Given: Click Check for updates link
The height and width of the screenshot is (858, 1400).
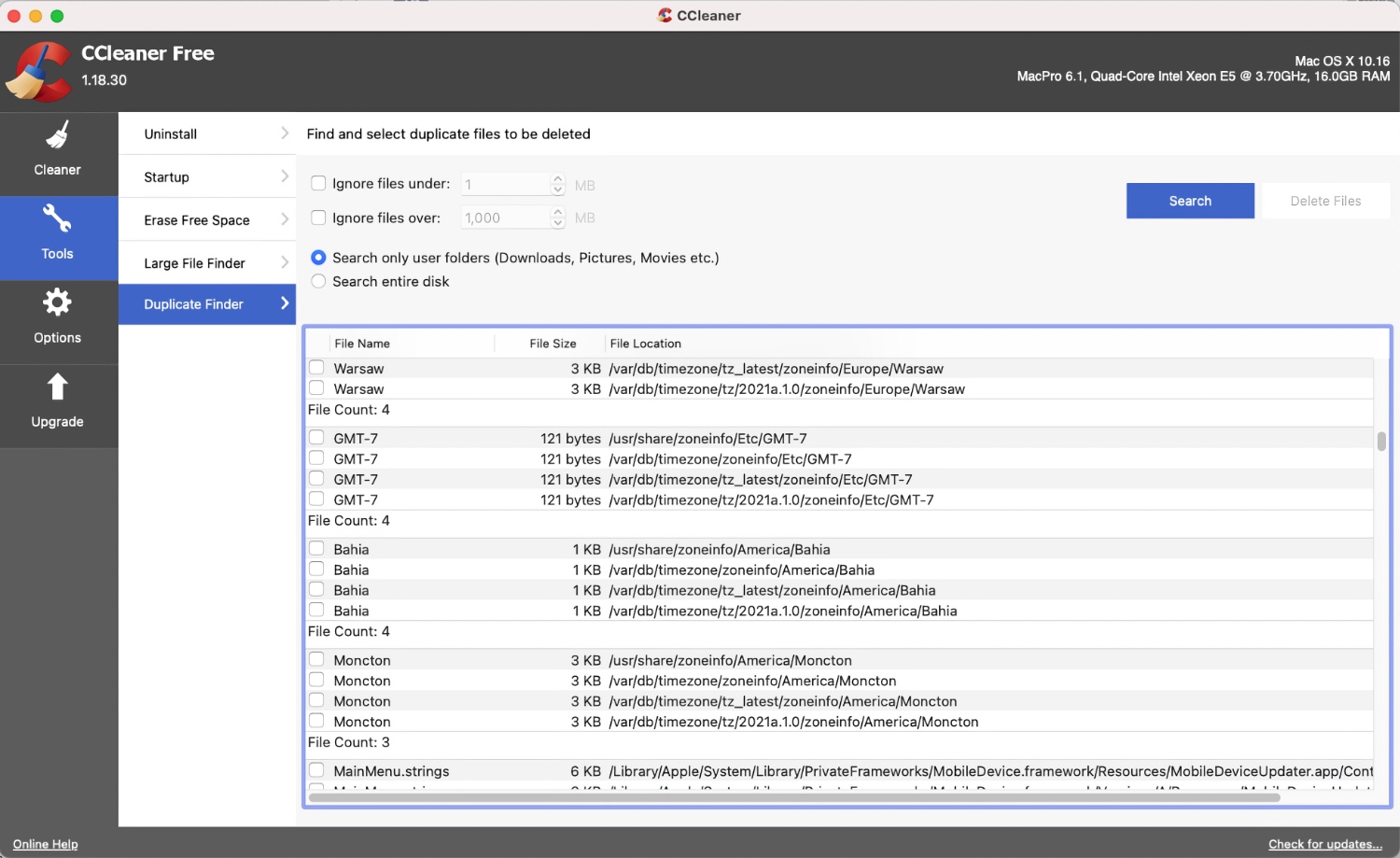Looking at the screenshot, I should point(1324,844).
